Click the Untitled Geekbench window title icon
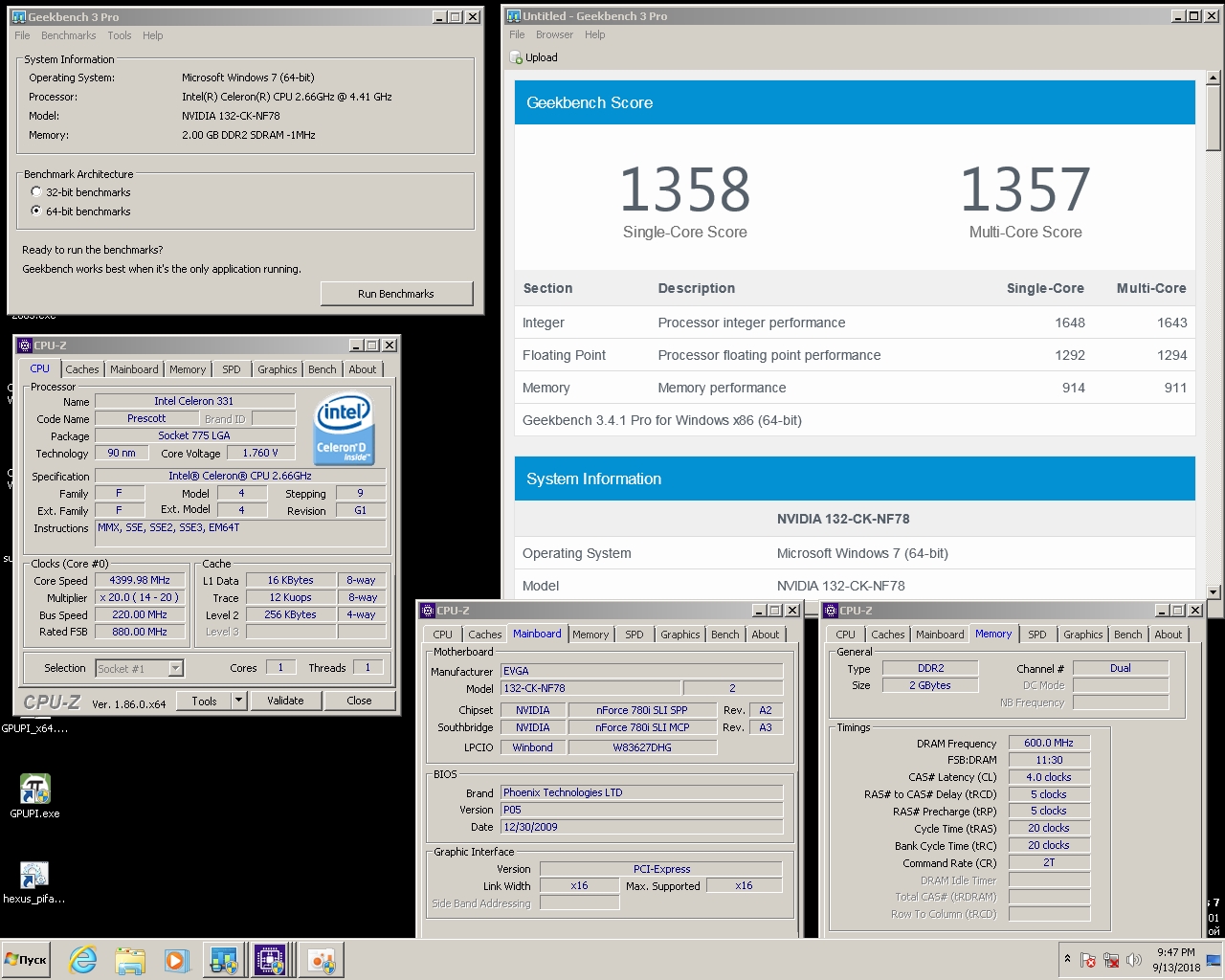The image size is (1225, 980). click(x=513, y=15)
